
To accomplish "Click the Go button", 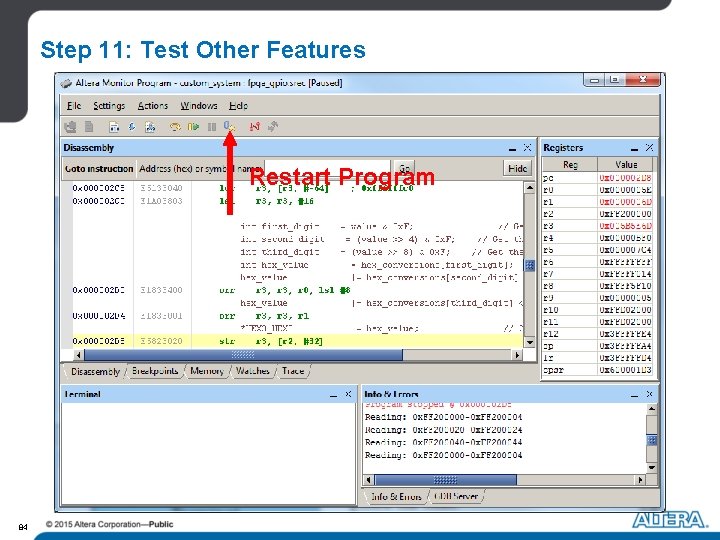I will pyautogui.click(x=404, y=169).
